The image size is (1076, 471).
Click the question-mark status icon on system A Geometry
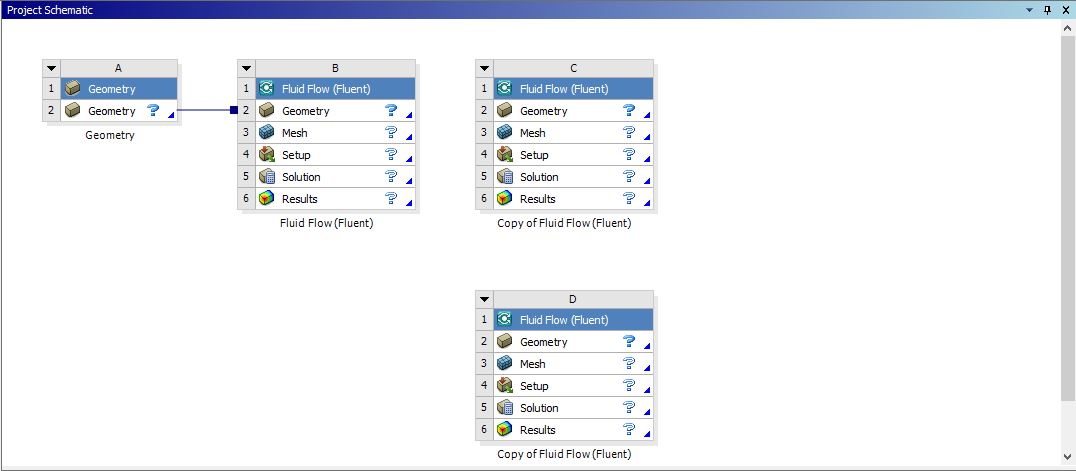(x=154, y=110)
